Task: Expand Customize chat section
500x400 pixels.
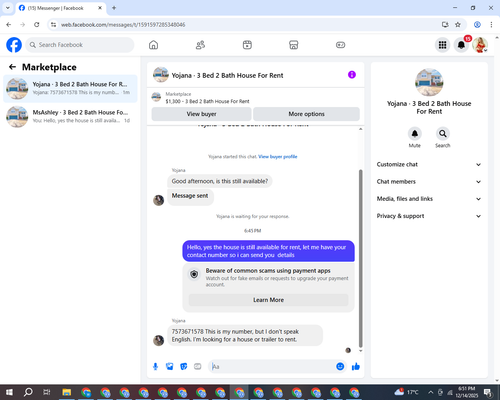Action: pos(429,164)
